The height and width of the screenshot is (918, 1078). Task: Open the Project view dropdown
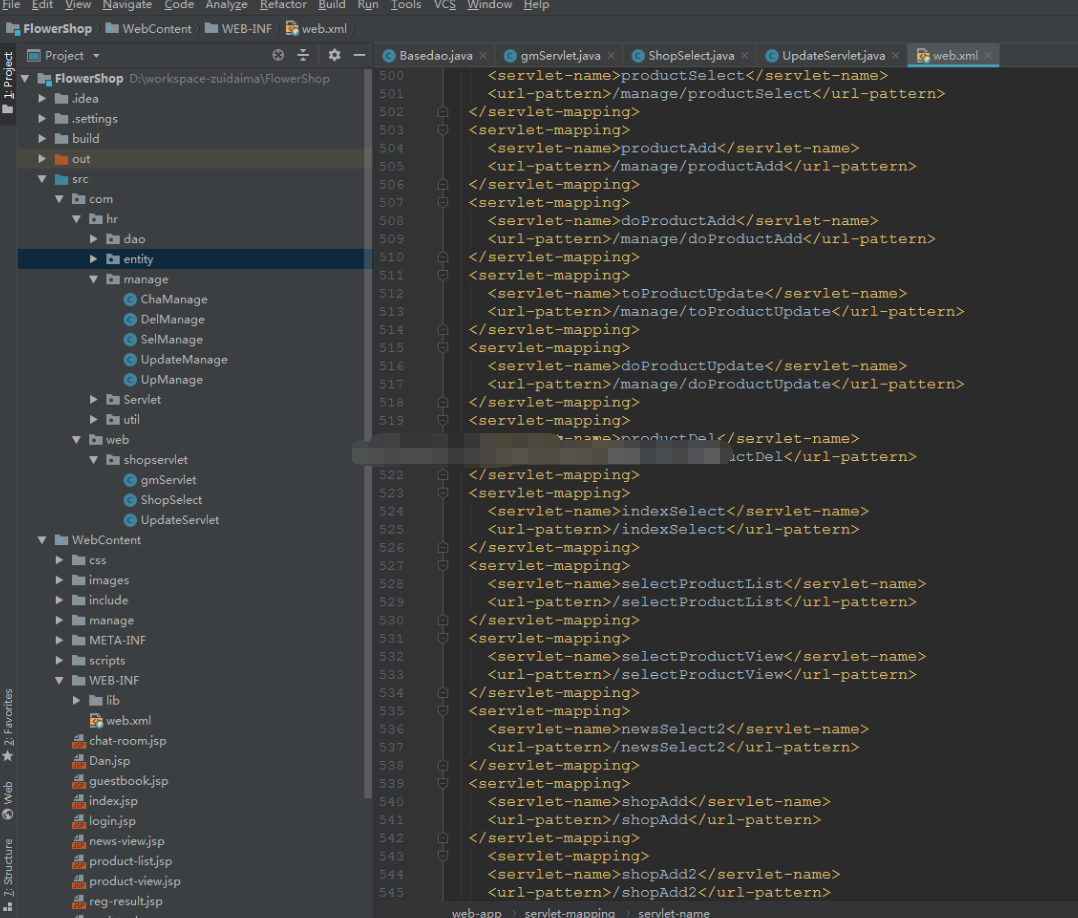64,55
